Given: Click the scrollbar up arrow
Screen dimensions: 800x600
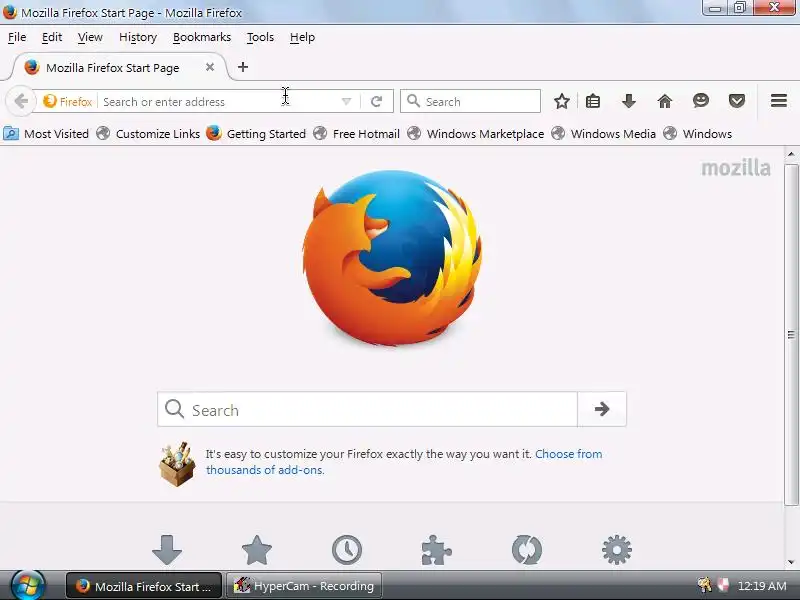Looking at the screenshot, I should (791, 154).
